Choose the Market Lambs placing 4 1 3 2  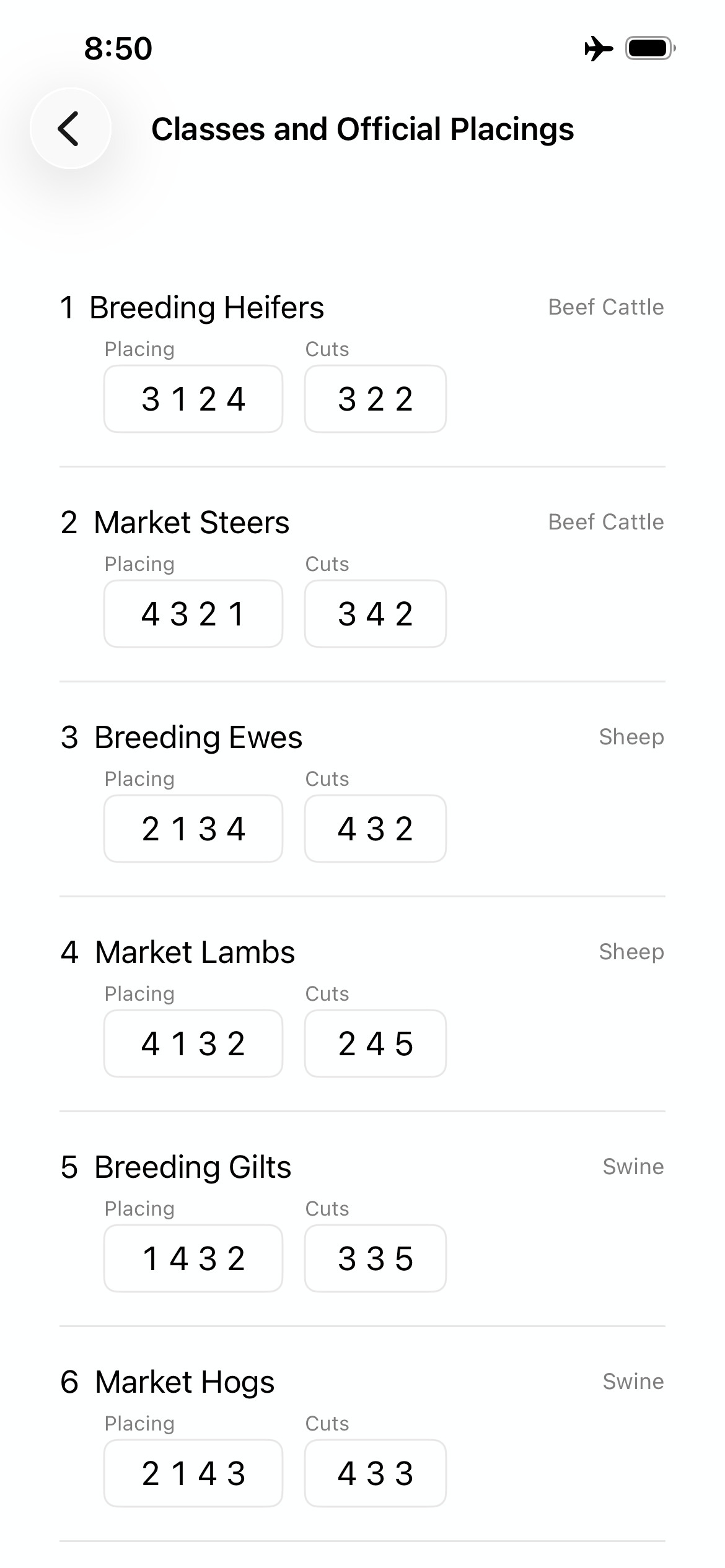coord(193,1043)
